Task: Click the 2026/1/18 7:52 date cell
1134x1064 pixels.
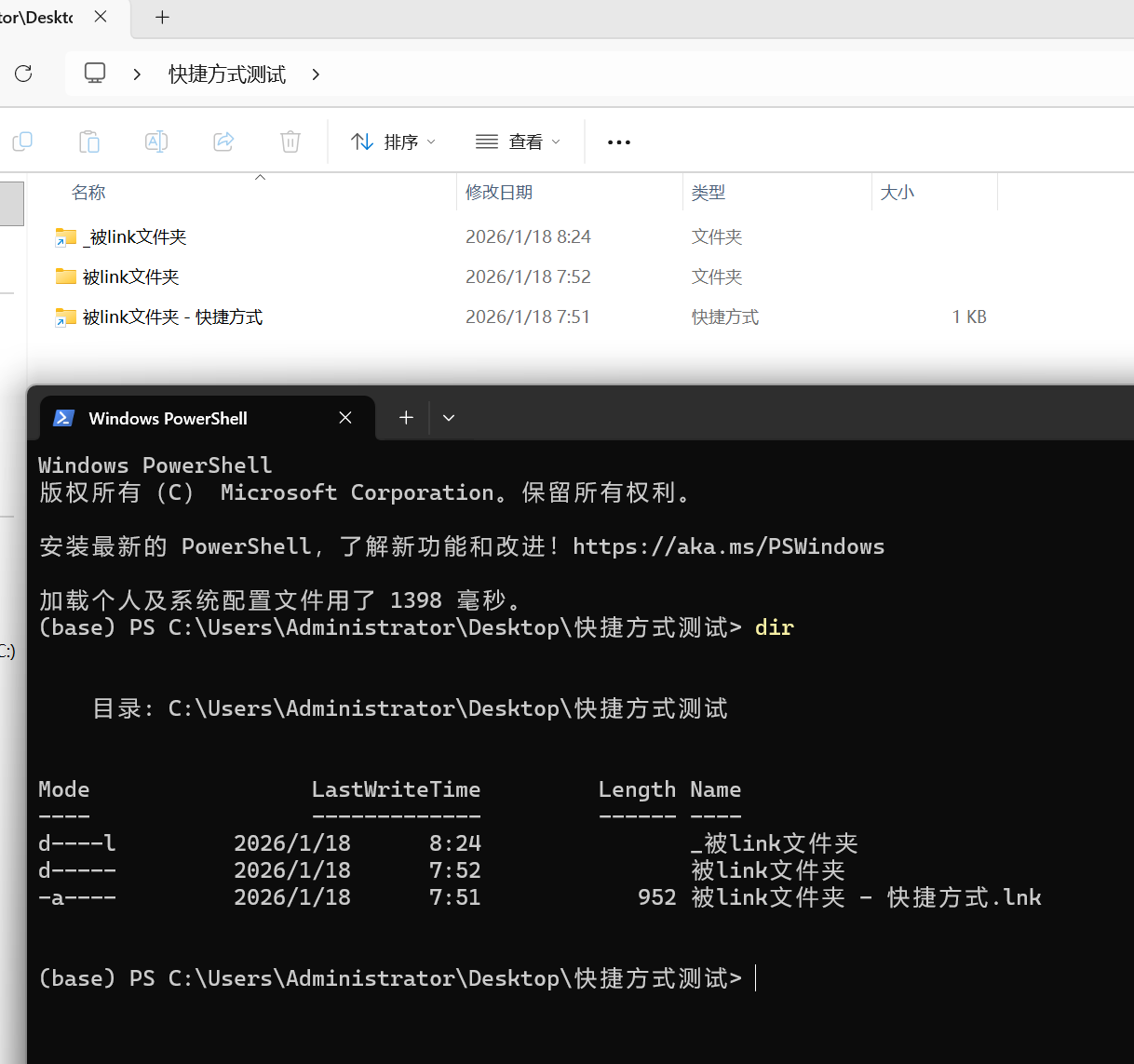Action: [x=528, y=277]
